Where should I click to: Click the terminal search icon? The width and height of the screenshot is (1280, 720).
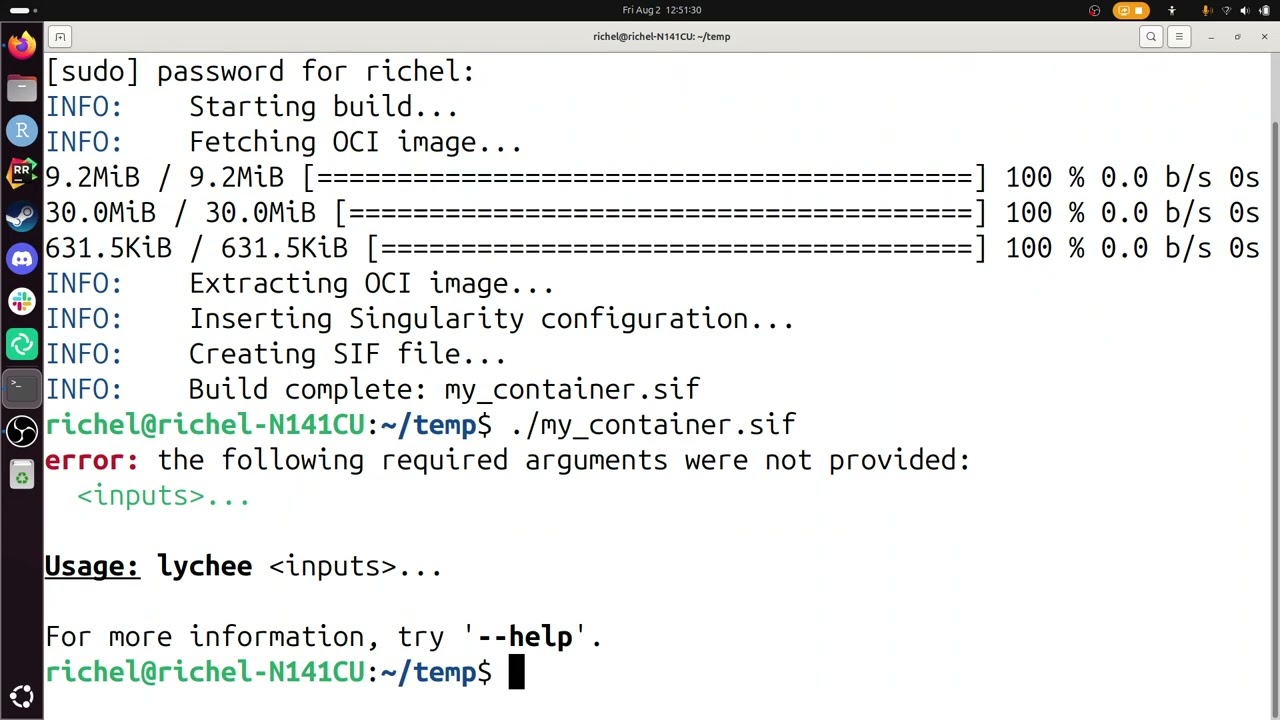coord(1151,37)
